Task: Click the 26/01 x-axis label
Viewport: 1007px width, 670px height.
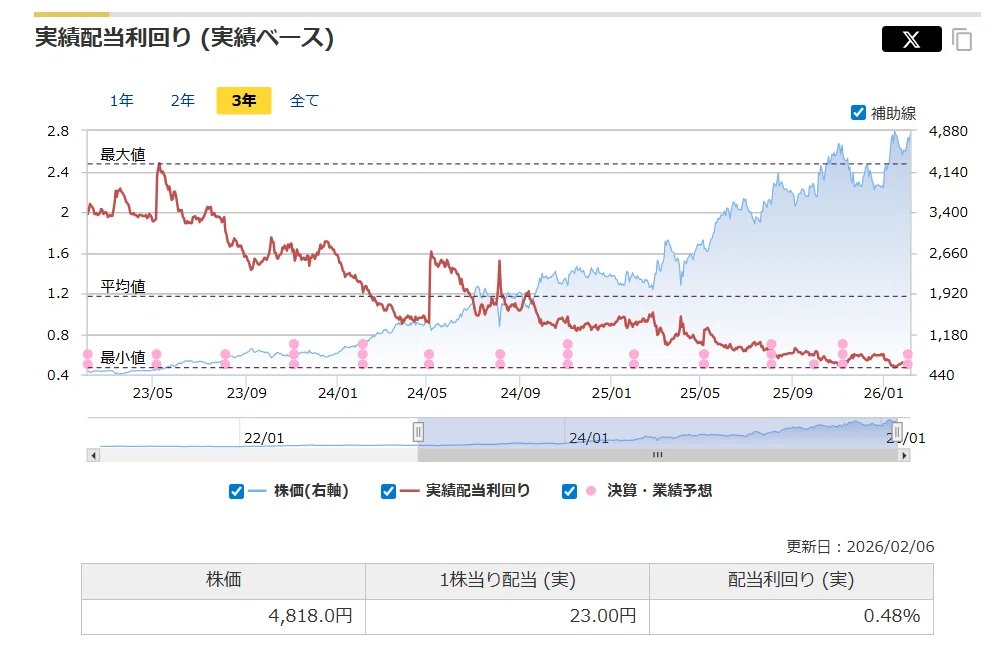Action: point(884,393)
